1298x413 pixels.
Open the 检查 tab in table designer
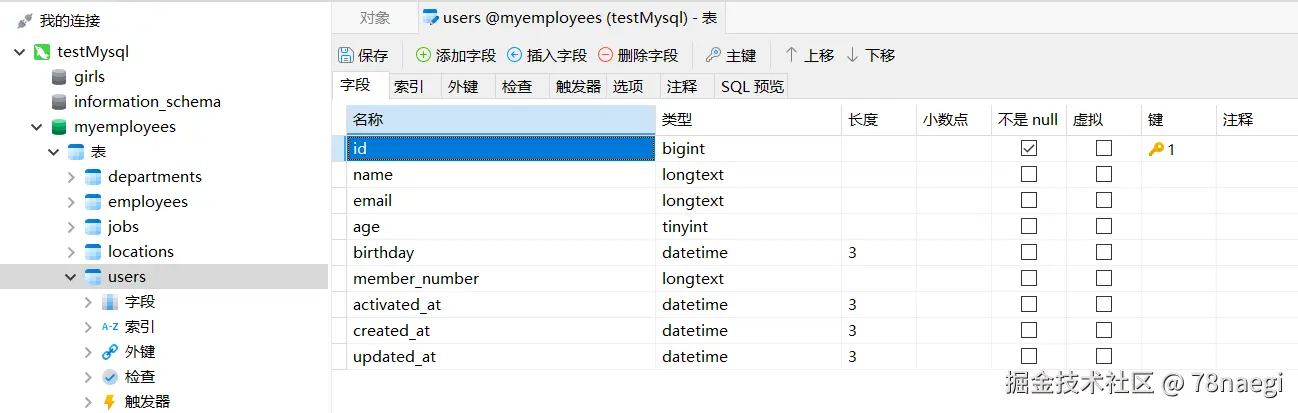click(x=517, y=87)
